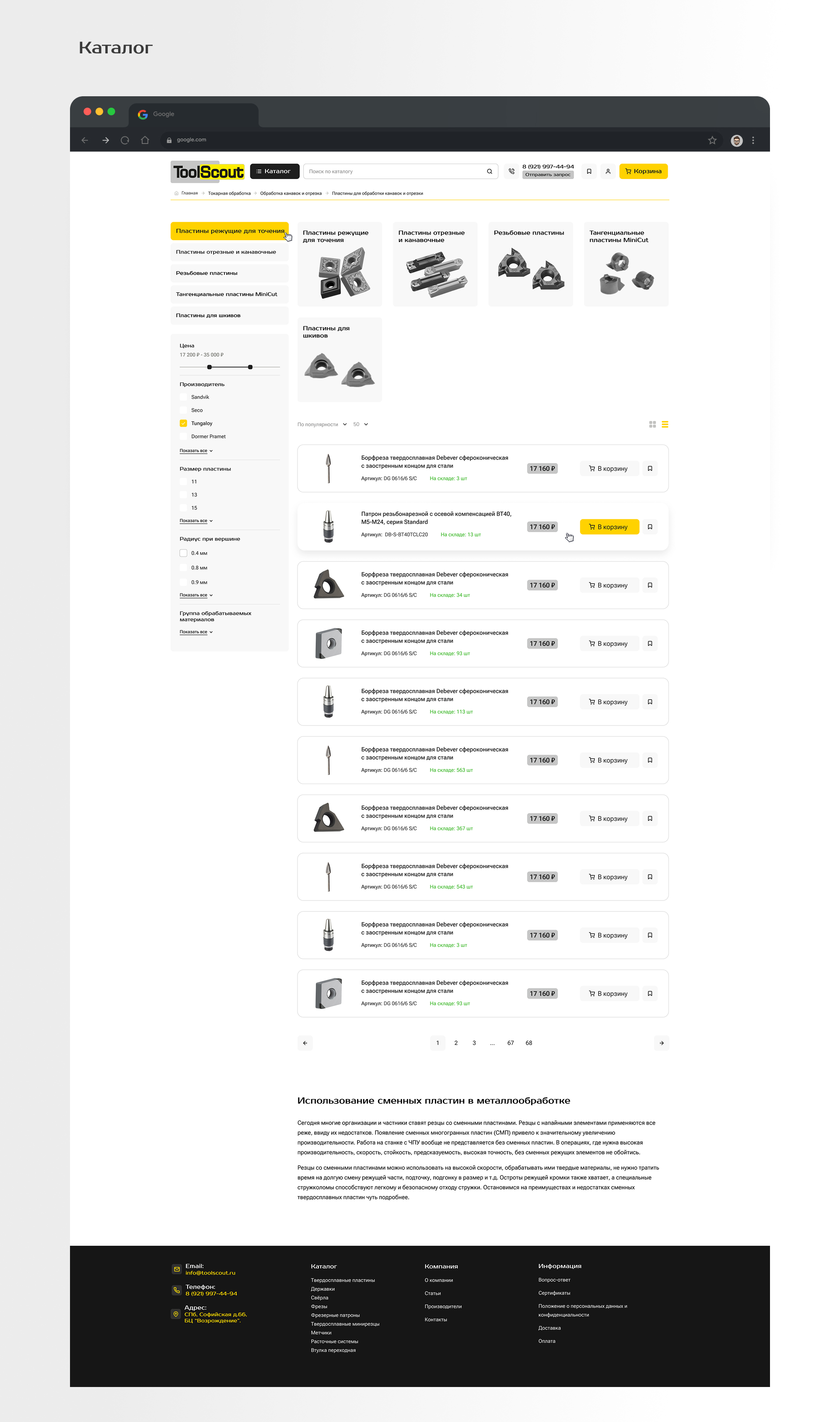840x1422 pixels.
Task: Click the 'Отправить запрос' link
Action: pyautogui.click(x=547, y=175)
